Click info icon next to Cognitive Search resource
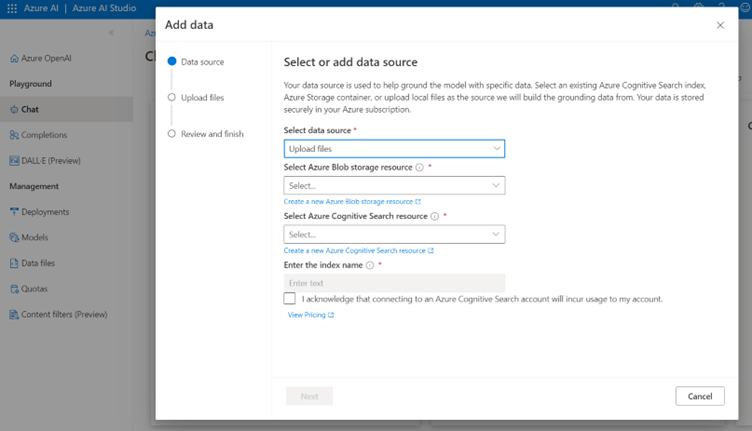Viewport: 752px width, 431px height. tap(435, 216)
